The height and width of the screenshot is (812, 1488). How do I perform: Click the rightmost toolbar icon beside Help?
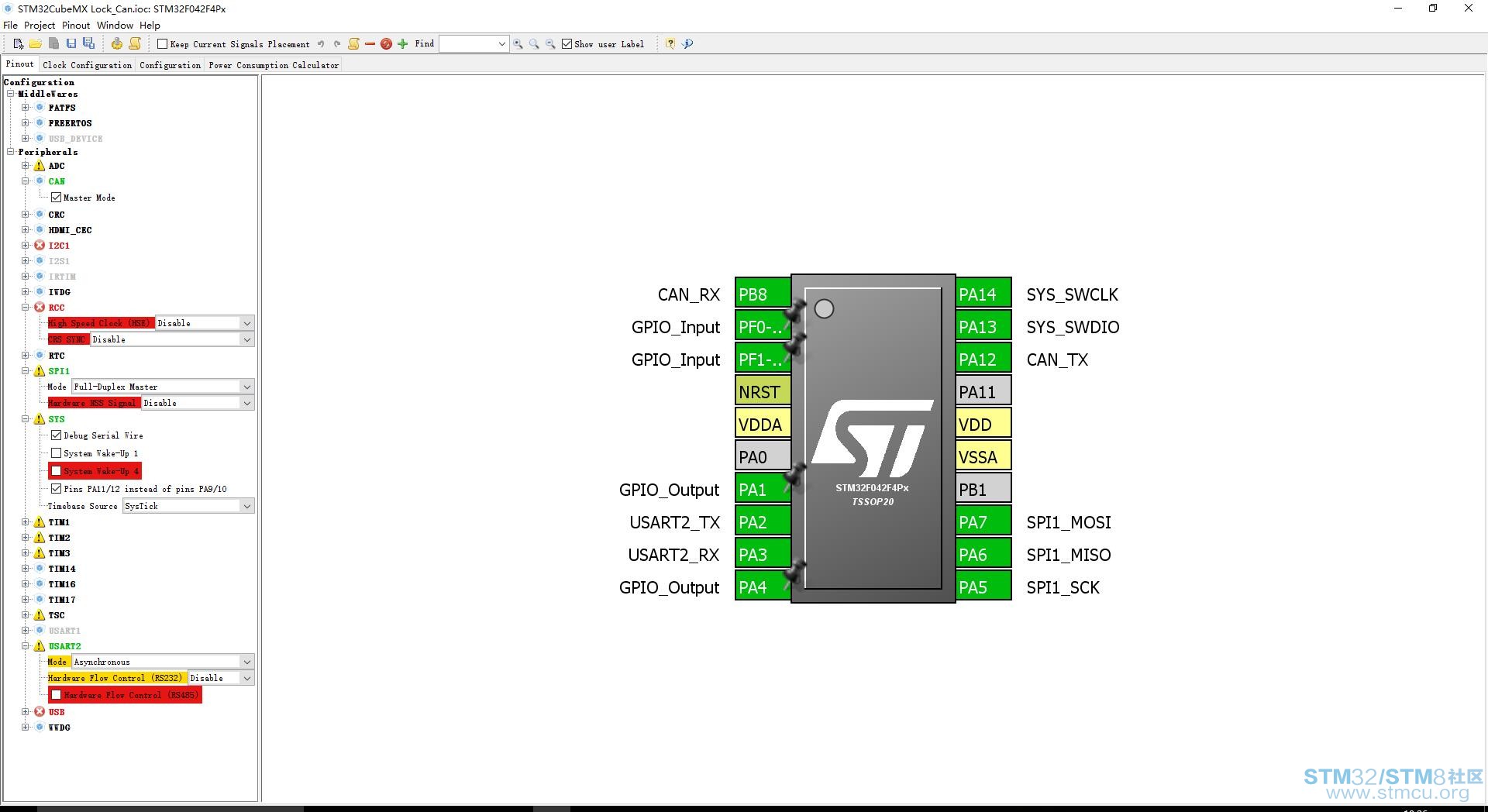[687, 44]
